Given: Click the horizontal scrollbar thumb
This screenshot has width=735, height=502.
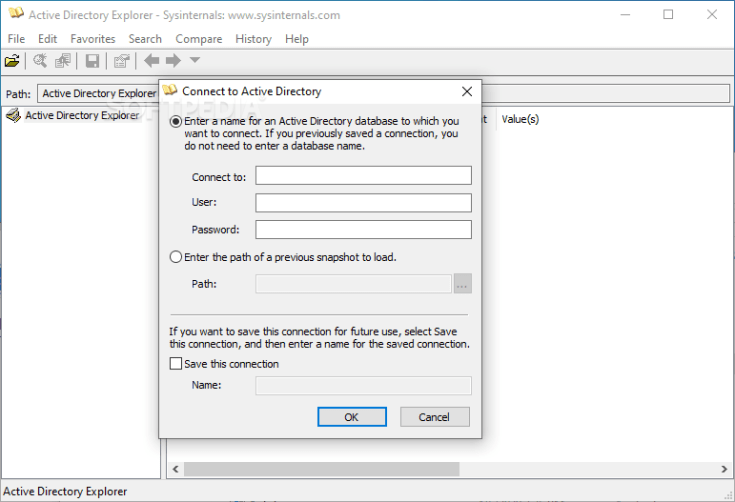Looking at the screenshot, I should [x=322, y=469].
